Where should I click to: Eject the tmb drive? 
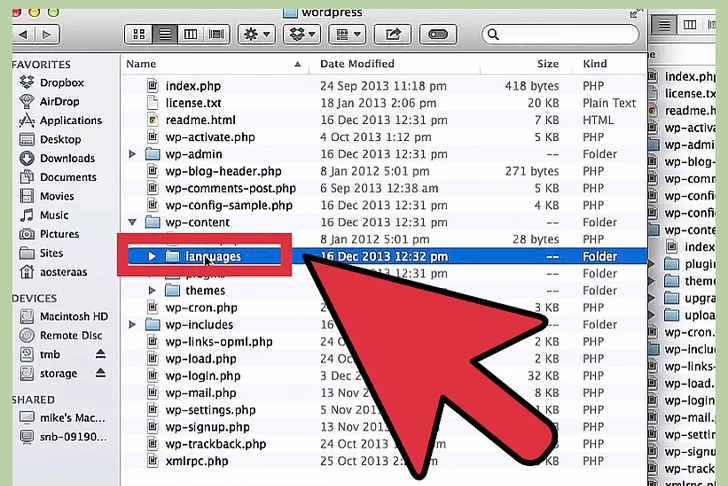point(100,355)
